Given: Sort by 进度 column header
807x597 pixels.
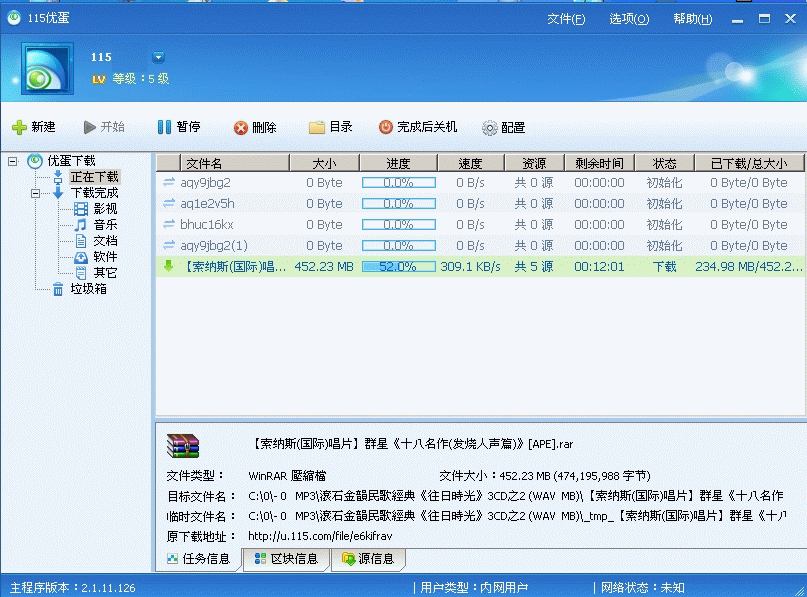Looking at the screenshot, I should click(398, 163).
